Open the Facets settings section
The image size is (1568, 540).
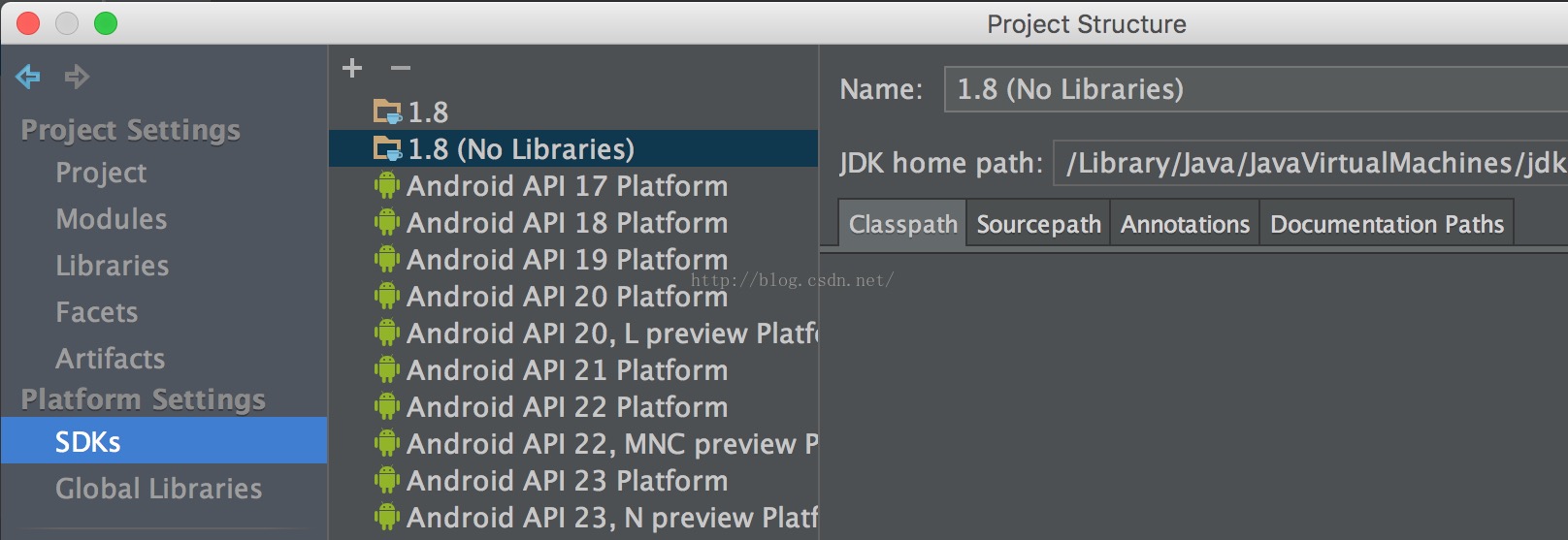point(97,312)
